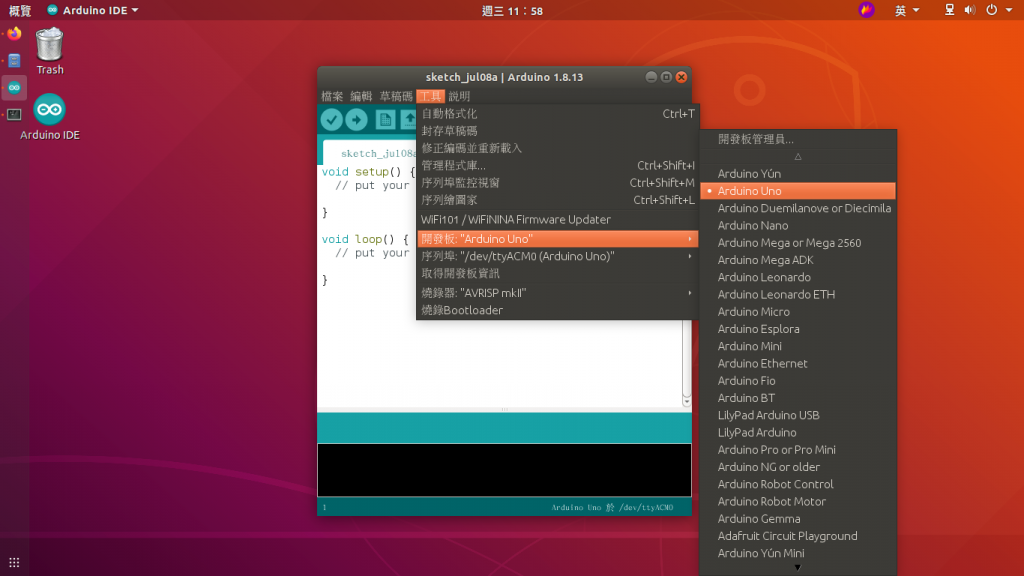Select 自動格式化 menu item

pyautogui.click(x=558, y=114)
